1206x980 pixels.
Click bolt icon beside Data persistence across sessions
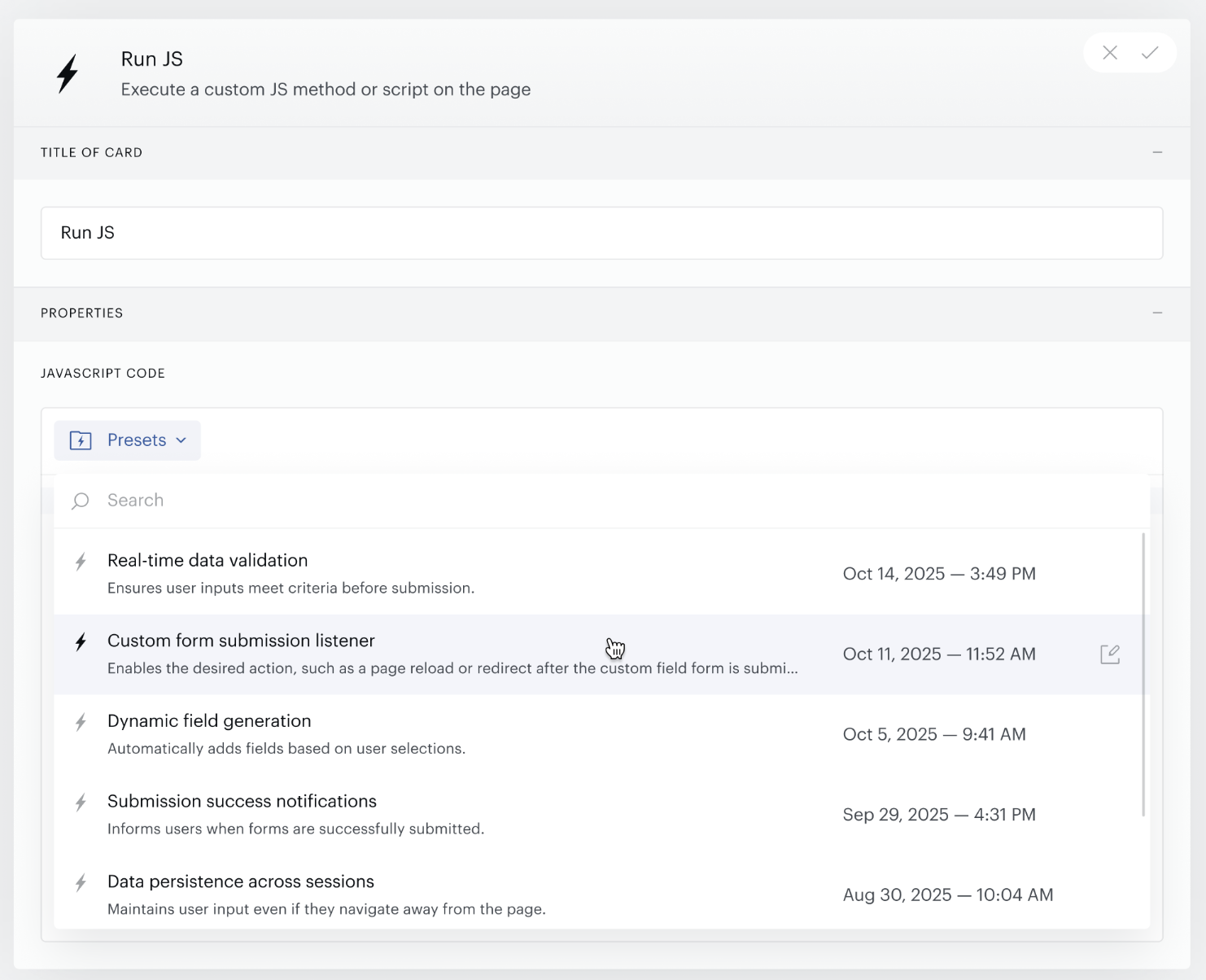pos(81,882)
